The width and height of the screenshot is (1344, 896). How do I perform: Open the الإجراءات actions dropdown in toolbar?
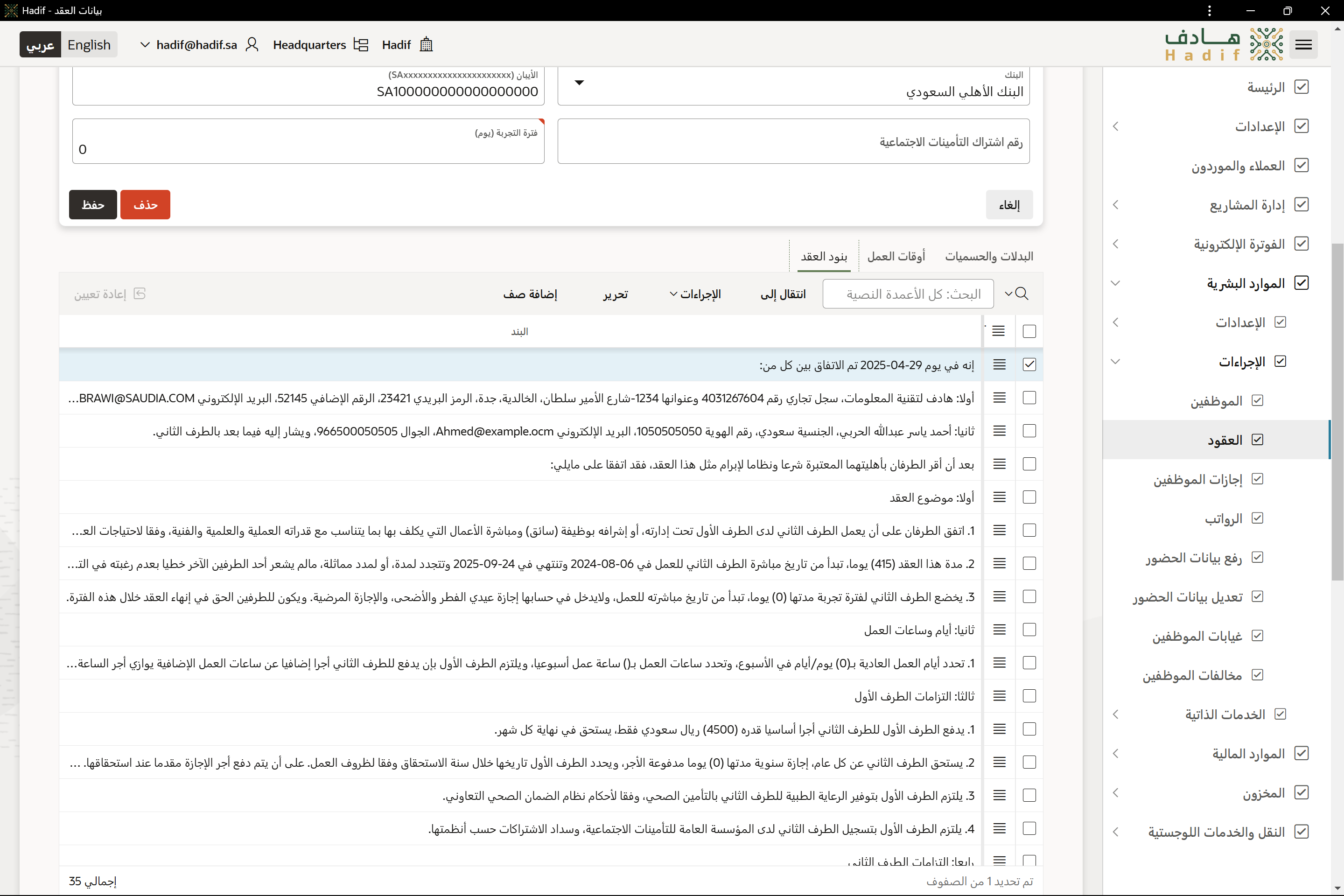click(x=695, y=294)
